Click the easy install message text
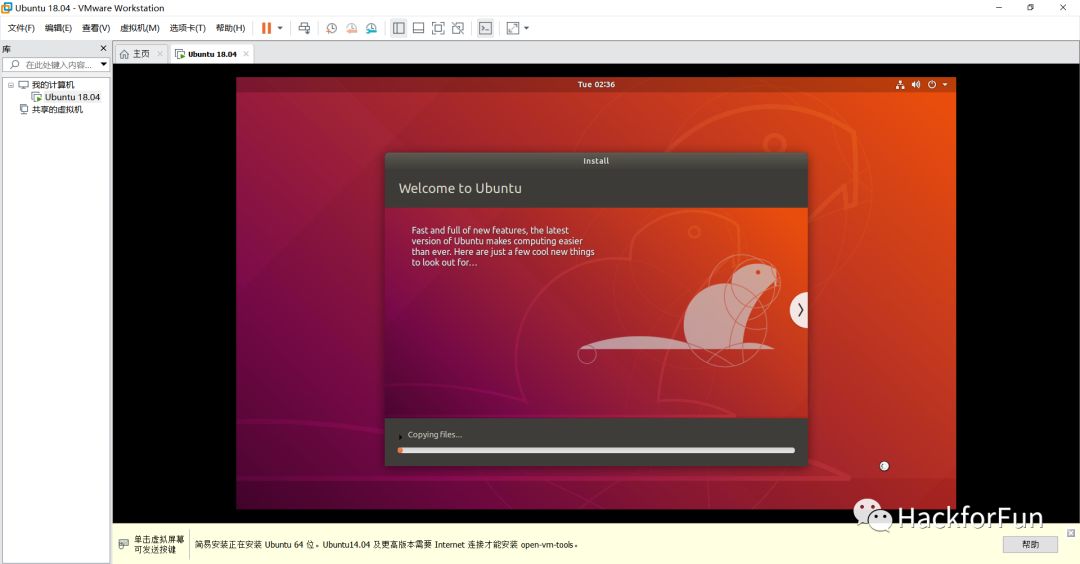 386,545
